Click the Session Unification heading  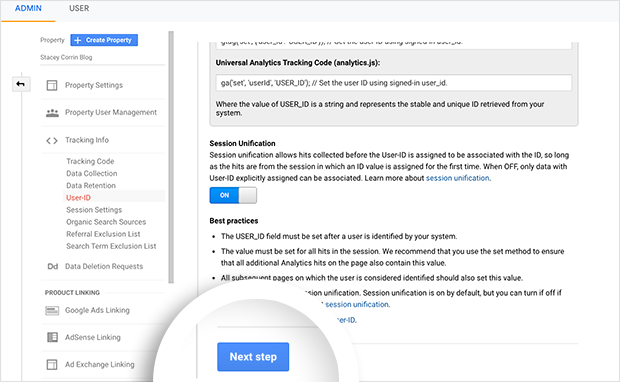point(242,144)
